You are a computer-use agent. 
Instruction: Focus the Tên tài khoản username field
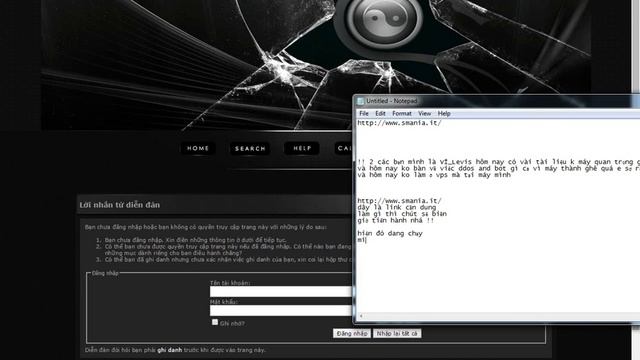[281, 291]
